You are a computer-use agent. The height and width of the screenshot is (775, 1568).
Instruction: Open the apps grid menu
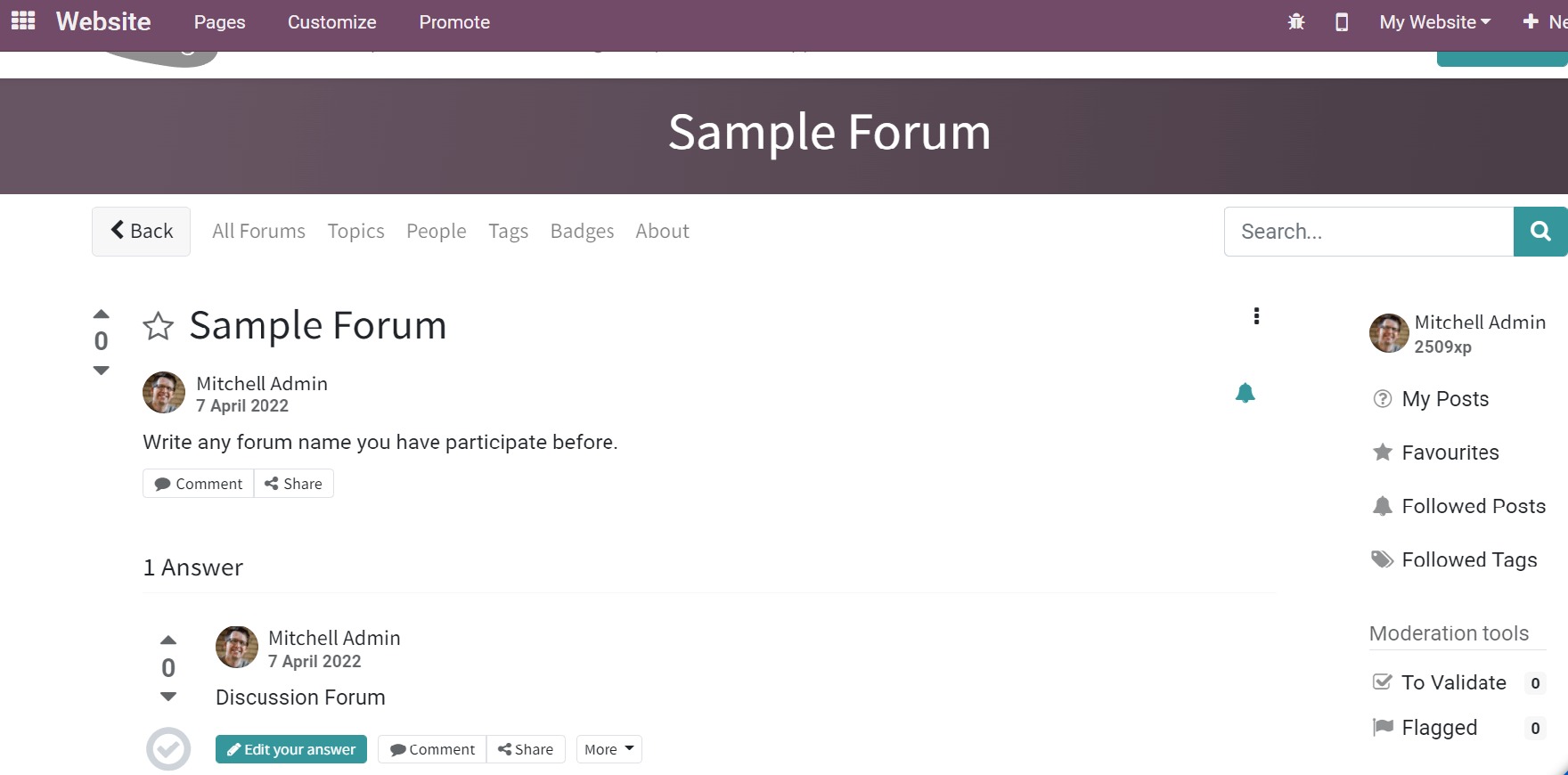pyautogui.click(x=23, y=21)
